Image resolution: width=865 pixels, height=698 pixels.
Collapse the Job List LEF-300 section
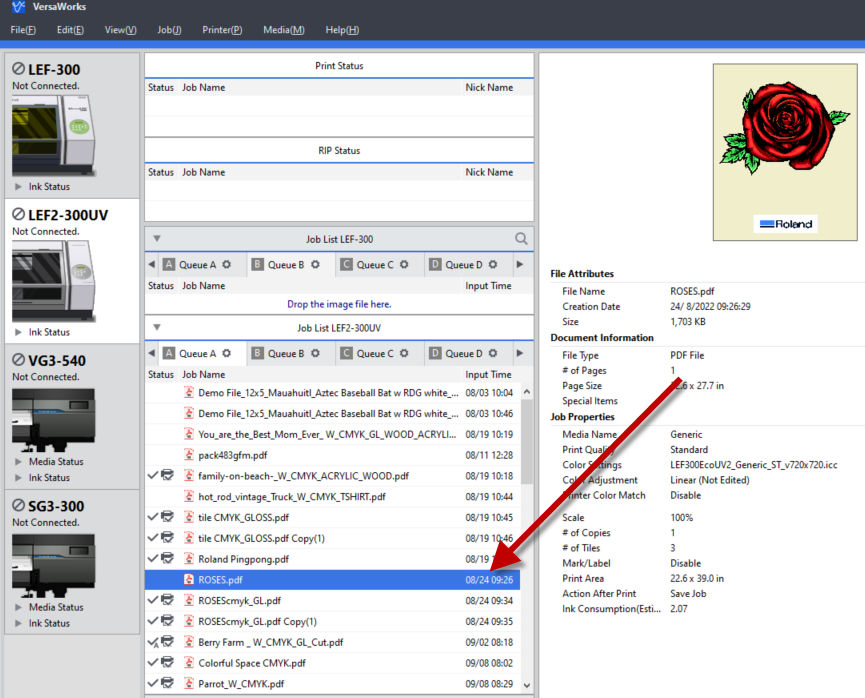click(157, 238)
